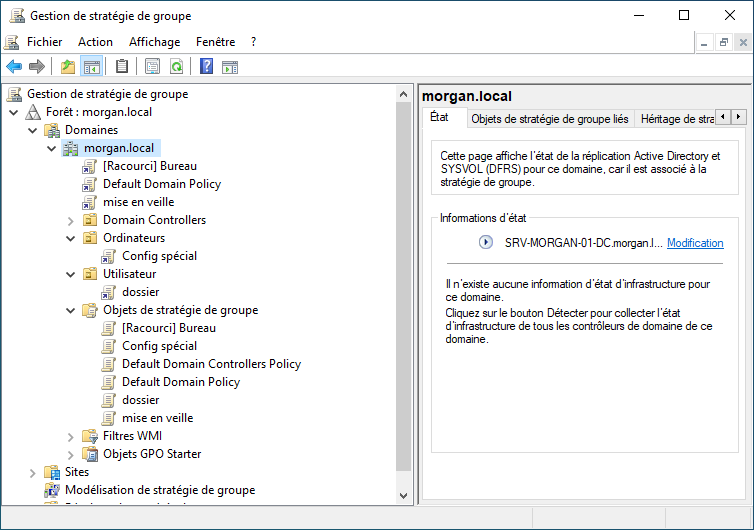
Task: Click the properties toolbar icon
Action: click(152, 67)
